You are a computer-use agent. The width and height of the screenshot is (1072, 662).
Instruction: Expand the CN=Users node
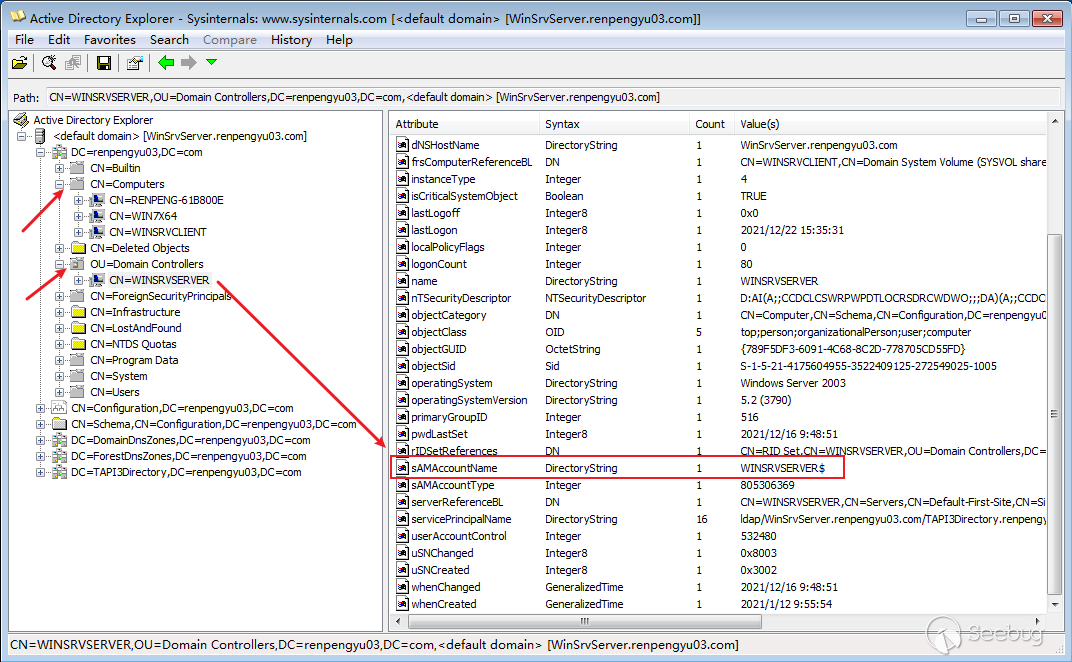click(59, 392)
